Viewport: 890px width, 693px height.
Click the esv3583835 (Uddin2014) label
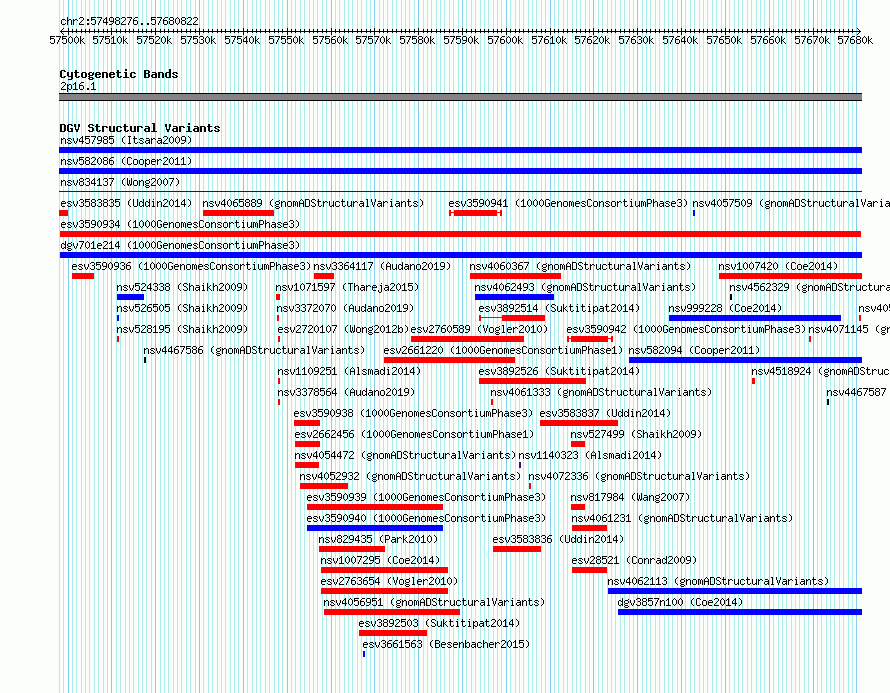126,203
